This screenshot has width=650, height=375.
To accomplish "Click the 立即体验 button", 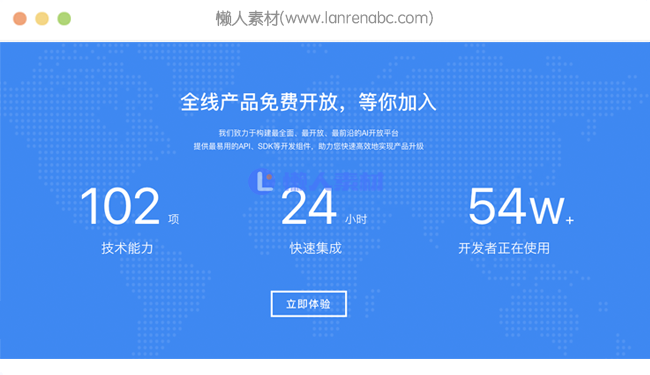I will point(308,304).
